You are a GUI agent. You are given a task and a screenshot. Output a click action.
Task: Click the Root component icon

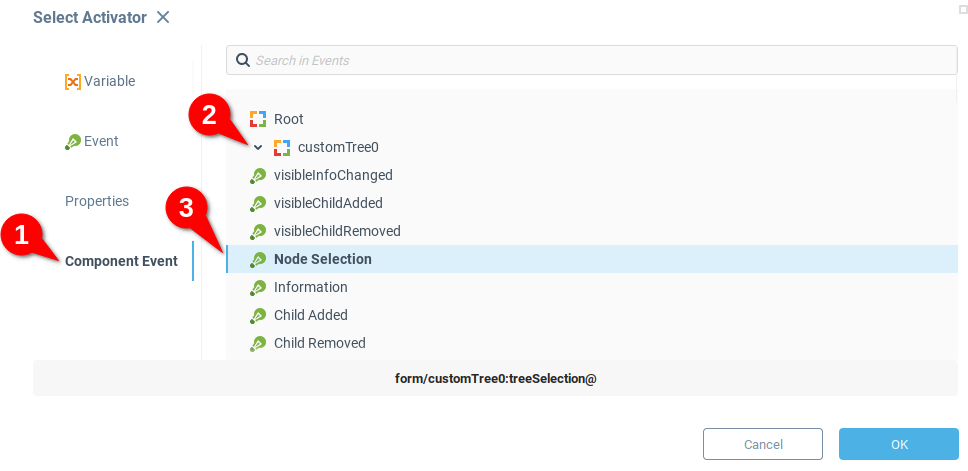[258, 119]
